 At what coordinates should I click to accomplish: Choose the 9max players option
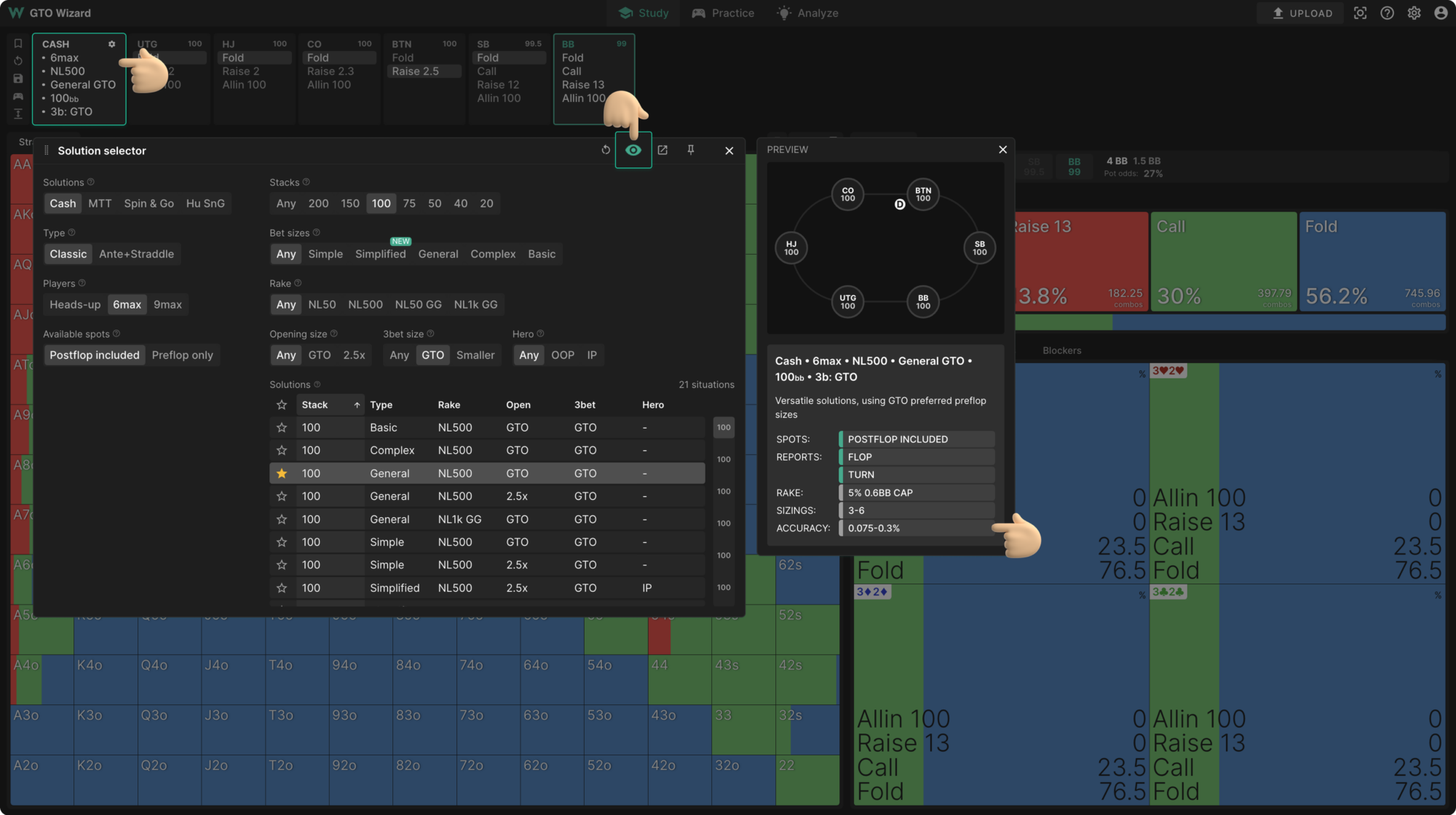[168, 304]
